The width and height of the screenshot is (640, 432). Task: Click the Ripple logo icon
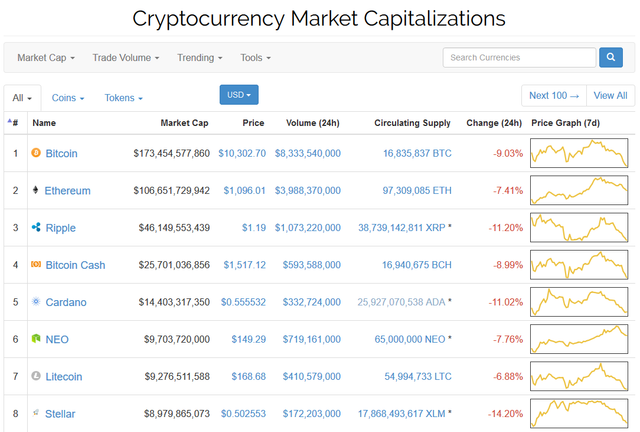click(x=37, y=228)
